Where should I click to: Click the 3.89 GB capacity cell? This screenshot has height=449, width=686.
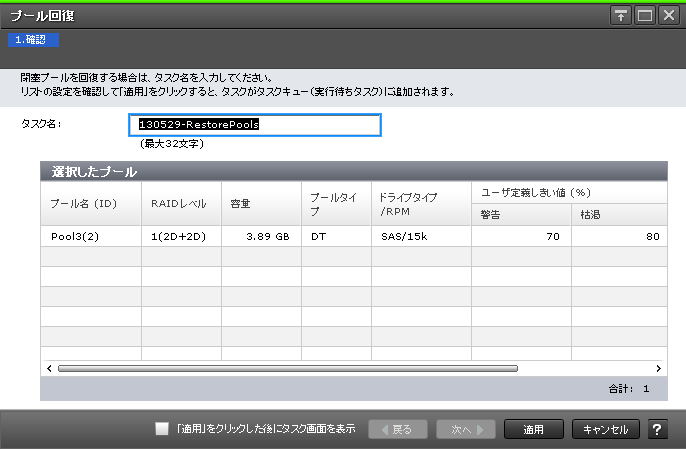(x=262, y=237)
